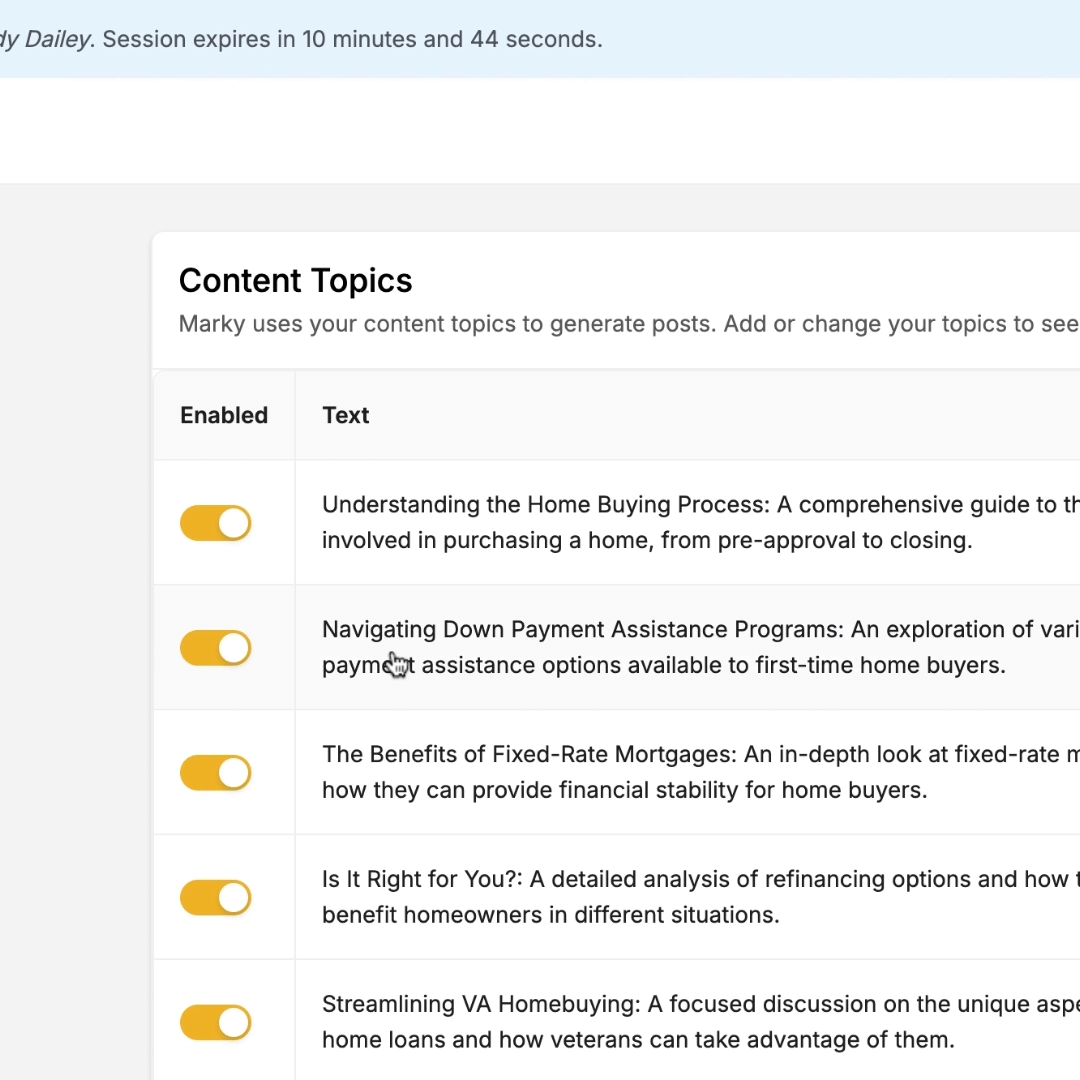The width and height of the screenshot is (1080, 1080).
Task: Click the Content Topics heading
Action: pos(295,281)
